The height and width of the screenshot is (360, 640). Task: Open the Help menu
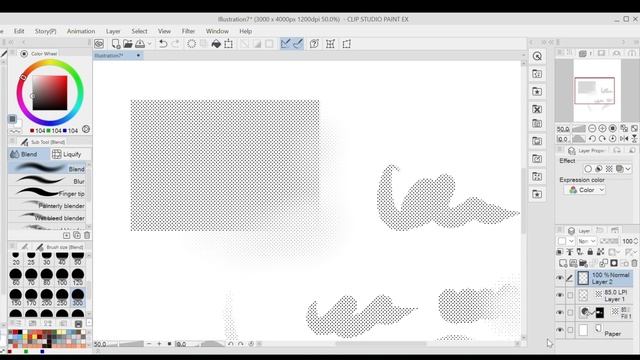pos(245,31)
